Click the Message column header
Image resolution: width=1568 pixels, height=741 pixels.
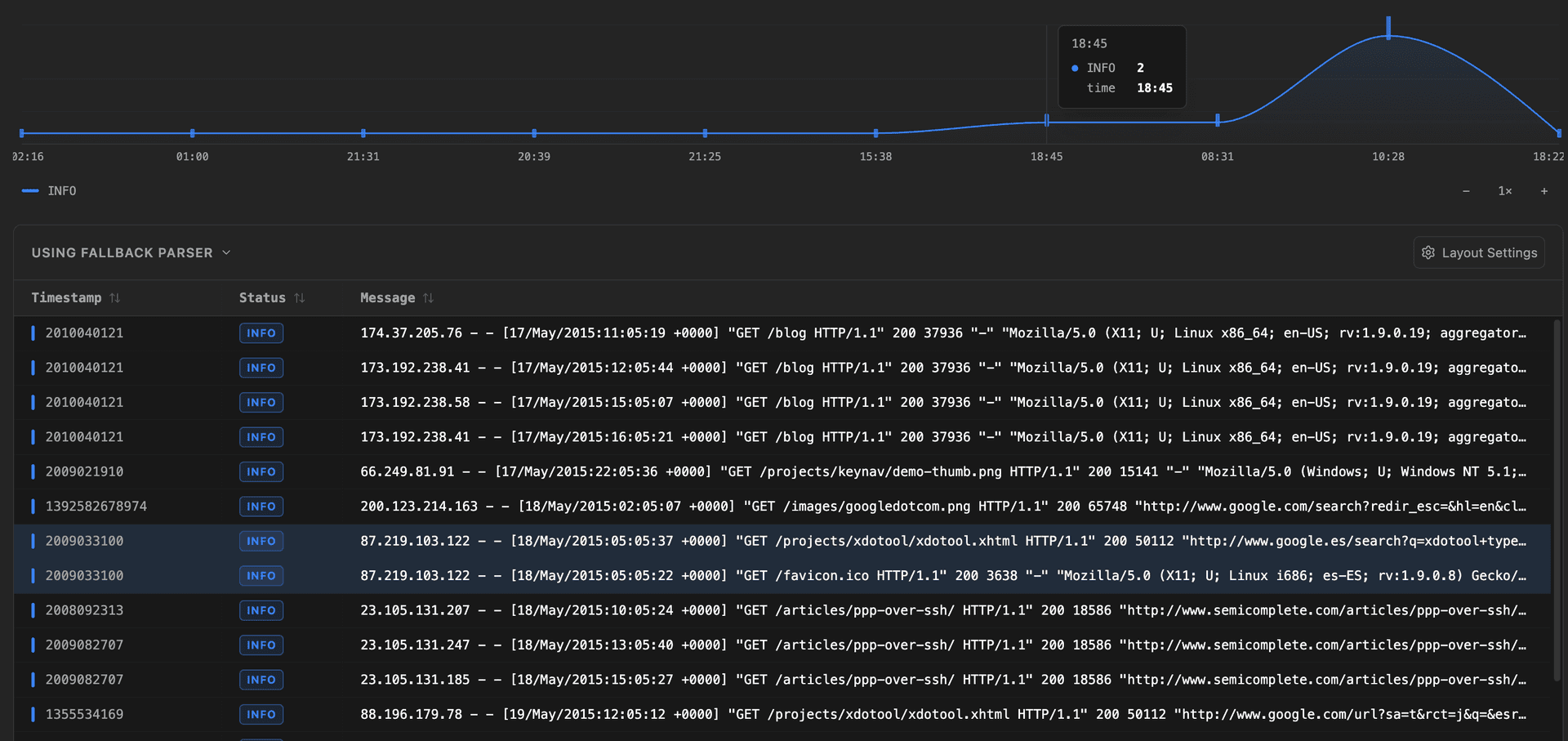click(387, 297)
